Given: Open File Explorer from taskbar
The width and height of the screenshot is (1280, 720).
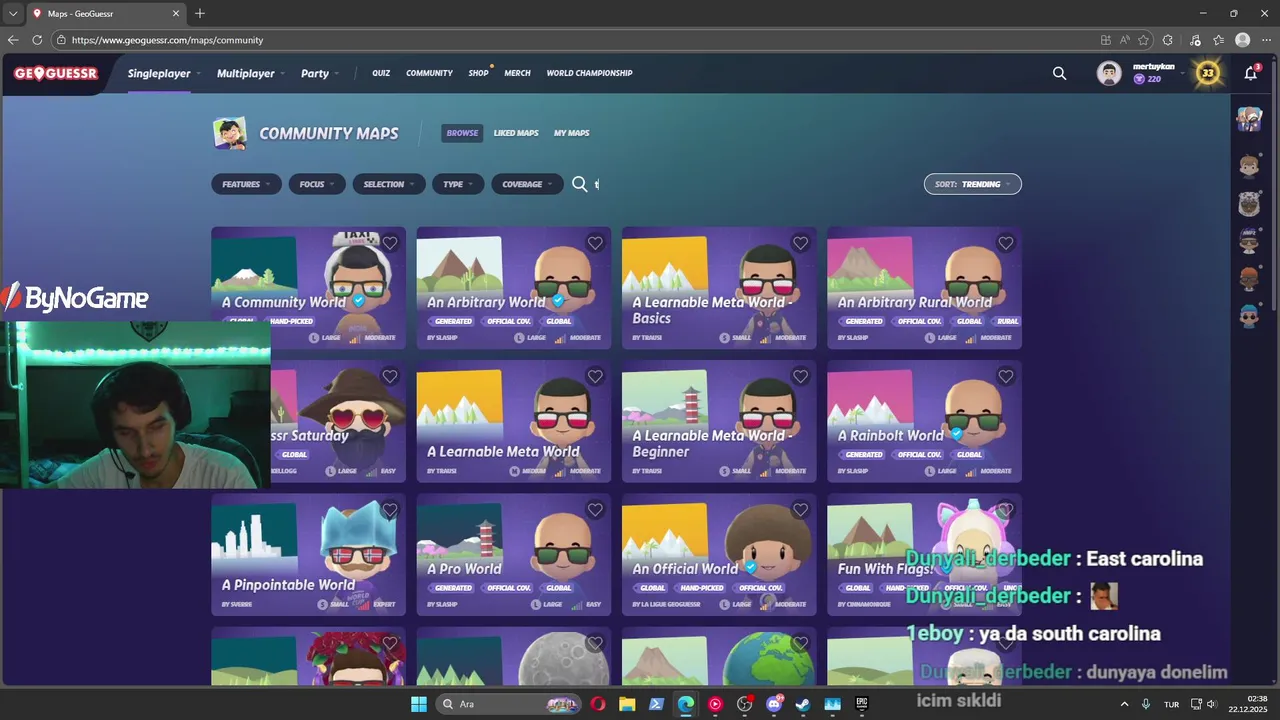Looking at the screenshot, I should click(627, 704).
